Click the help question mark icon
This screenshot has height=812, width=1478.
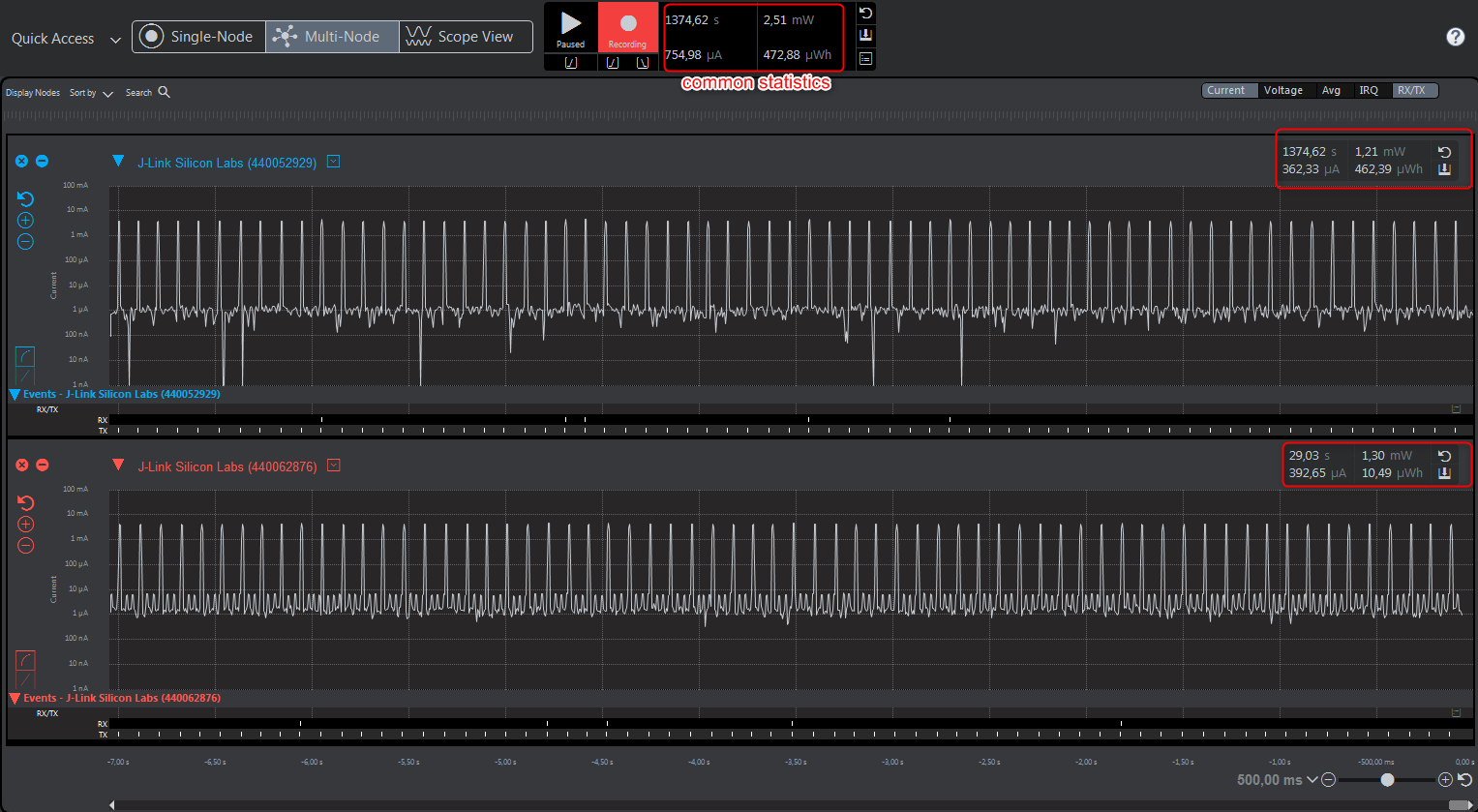click(x=1455, y=37)
